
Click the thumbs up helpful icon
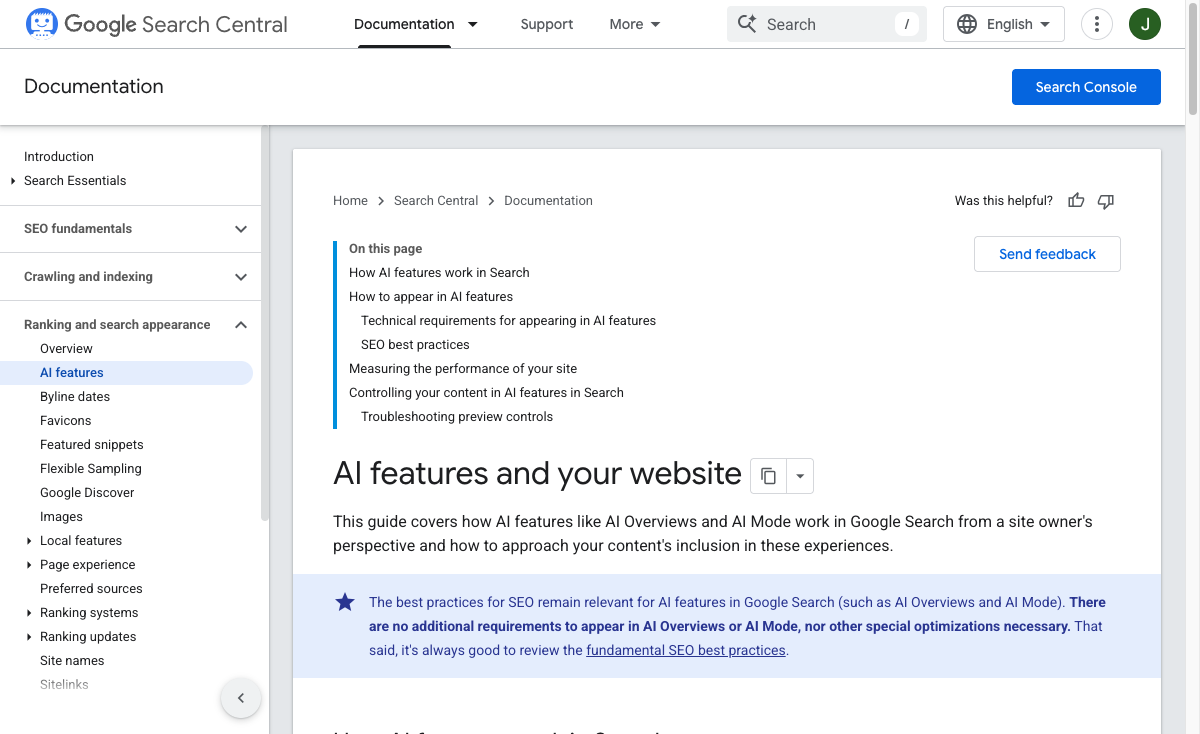(1076, 201)
